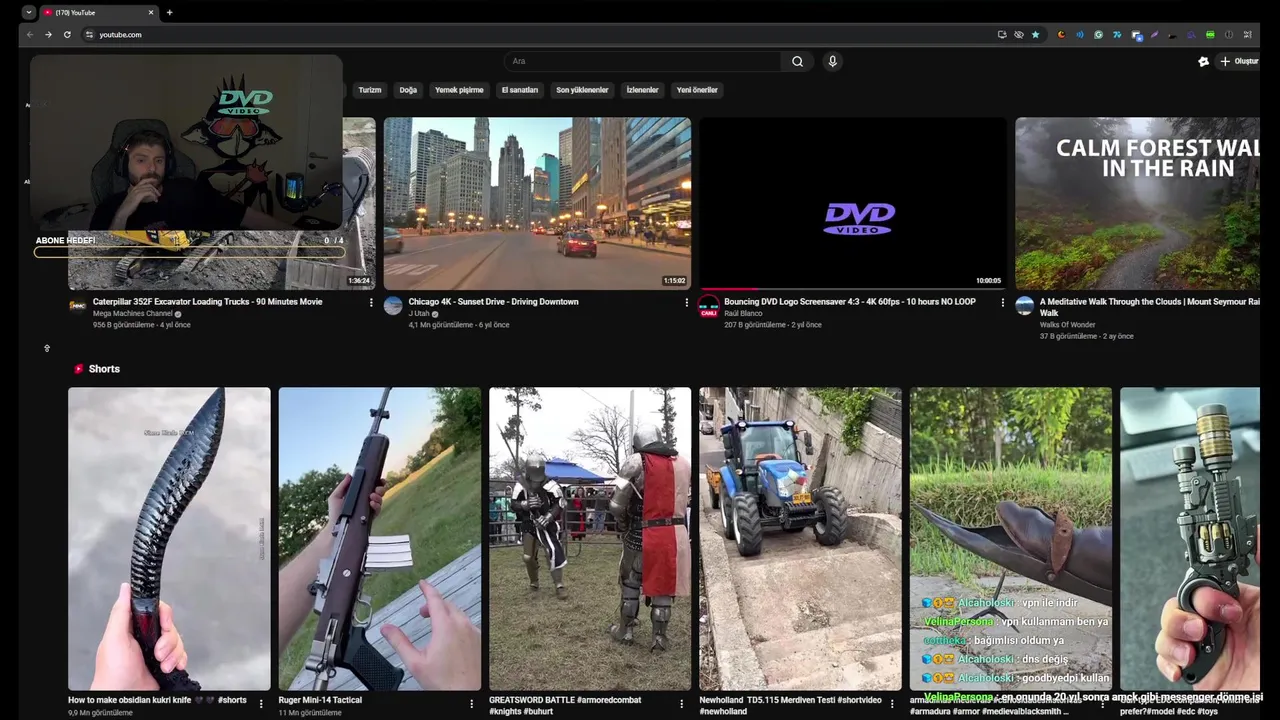Viewport: 1280px width, 720px height.
Task: Select the El sanatları filter chip
Action: [x=519, y=90]
